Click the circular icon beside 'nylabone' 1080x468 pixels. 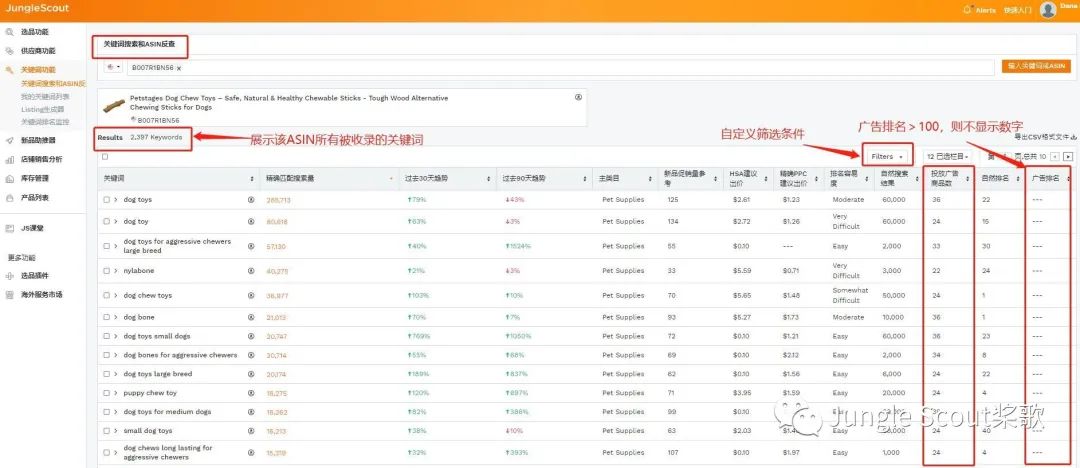coord(251,270)
